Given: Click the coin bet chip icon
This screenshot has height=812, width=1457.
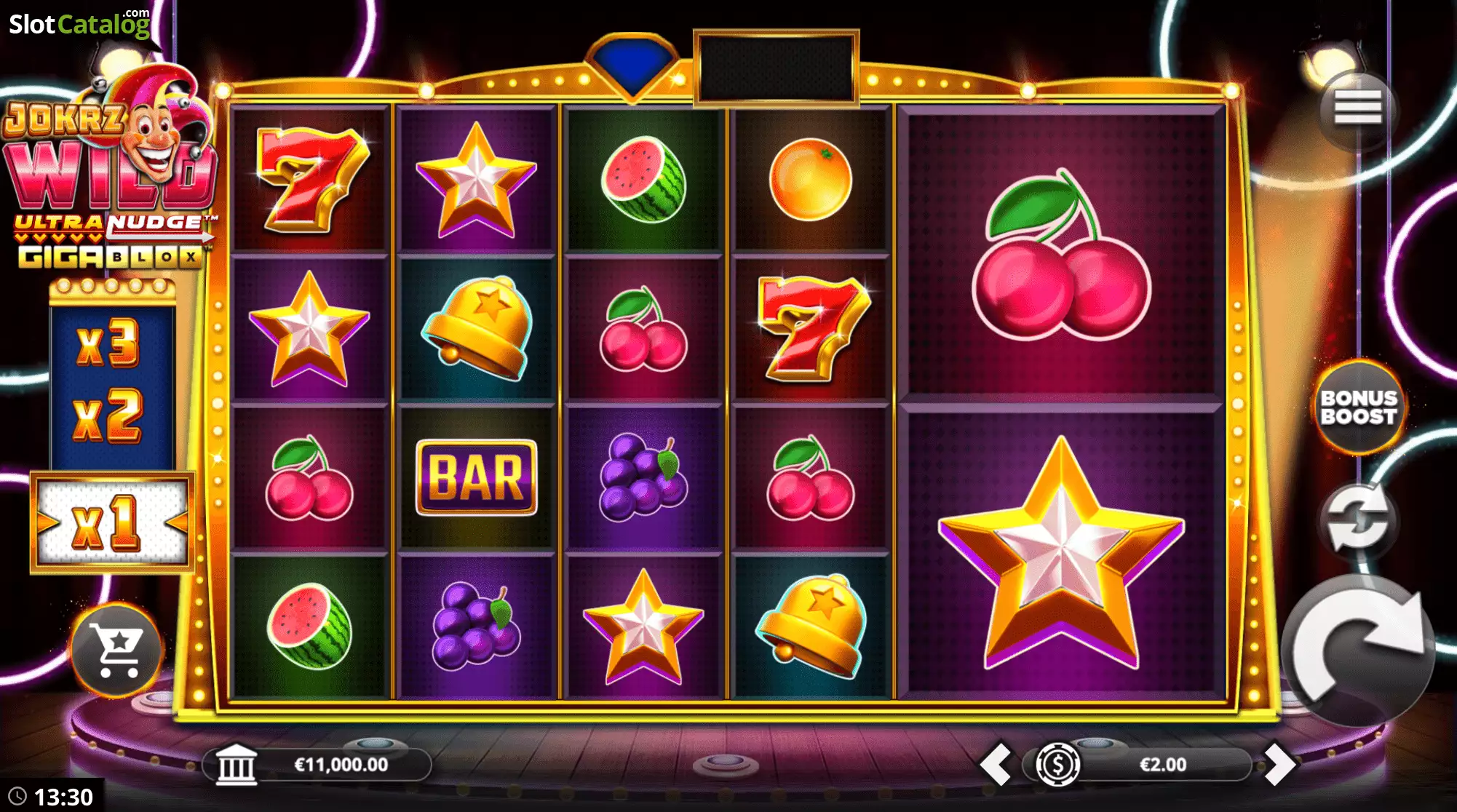Looking at the screenshot, I should pyautogui.click(x=1057, y=765).
